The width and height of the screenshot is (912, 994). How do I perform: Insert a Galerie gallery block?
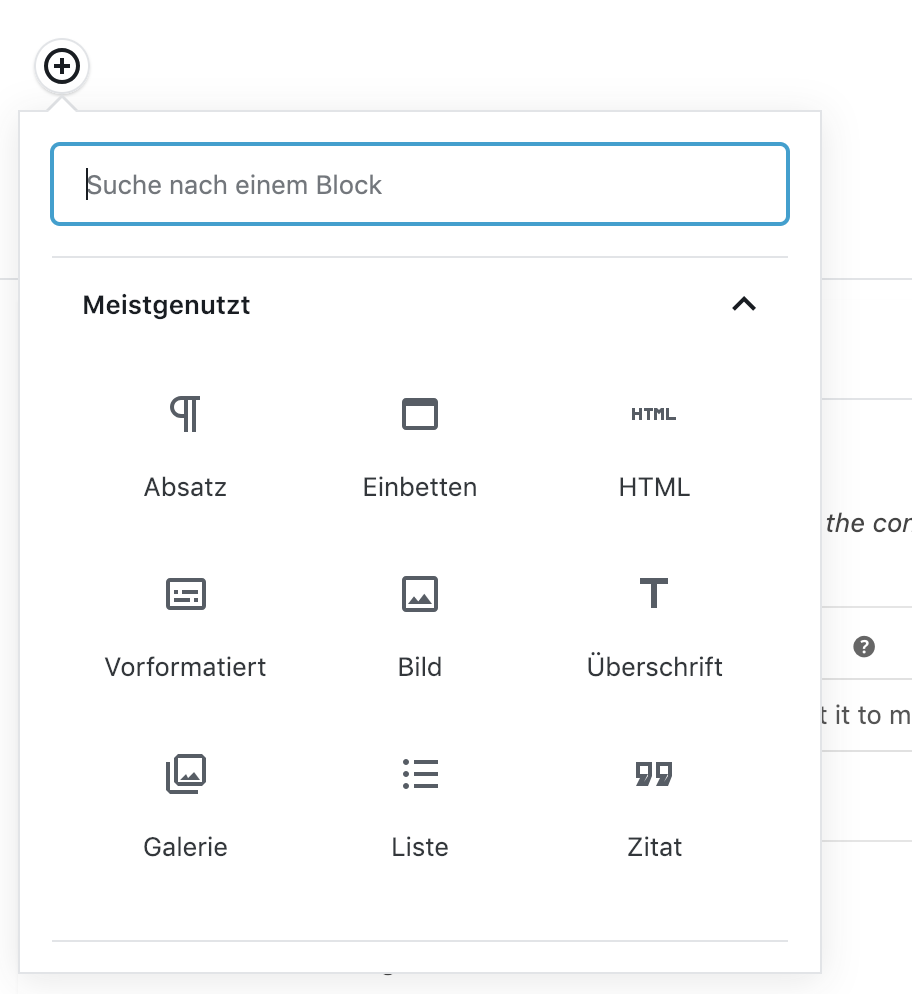(x=185, y=806)
